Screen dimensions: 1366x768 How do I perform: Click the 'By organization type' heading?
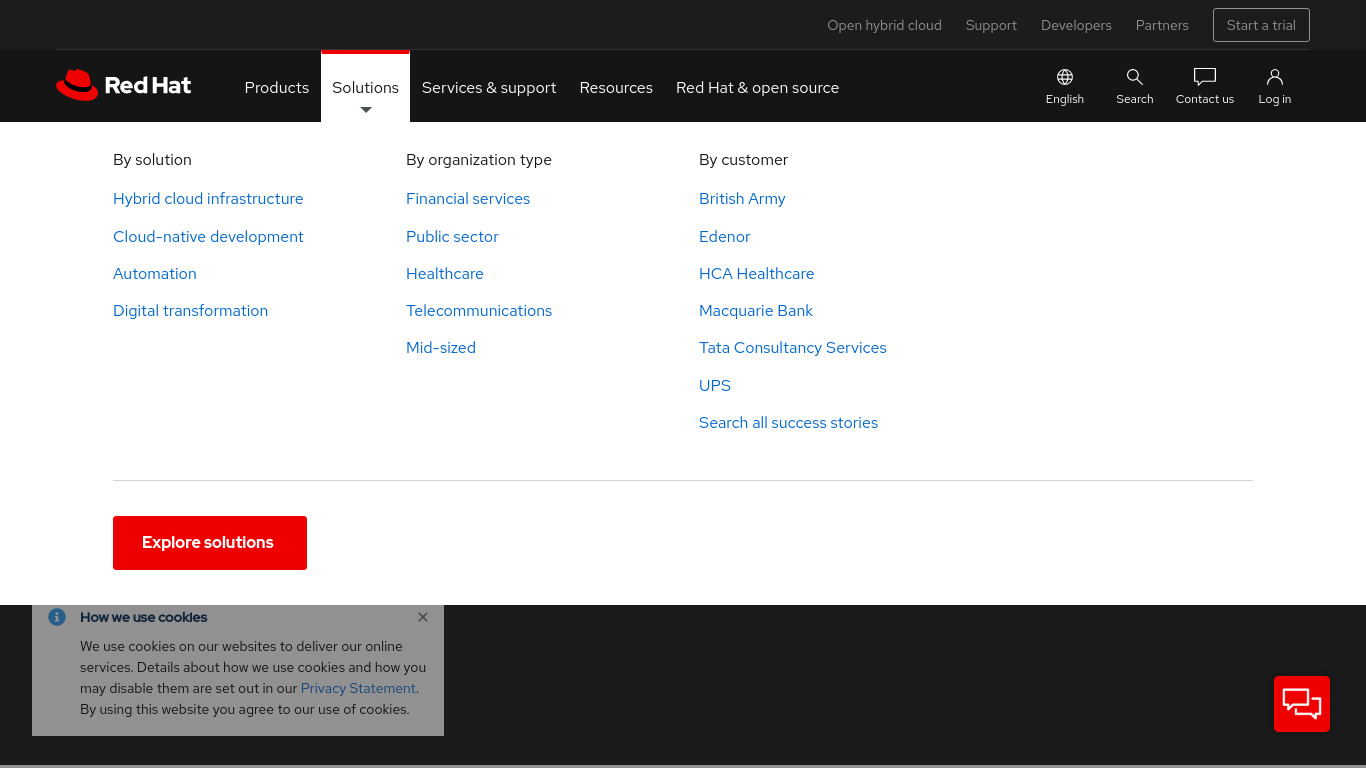(479, 160)
